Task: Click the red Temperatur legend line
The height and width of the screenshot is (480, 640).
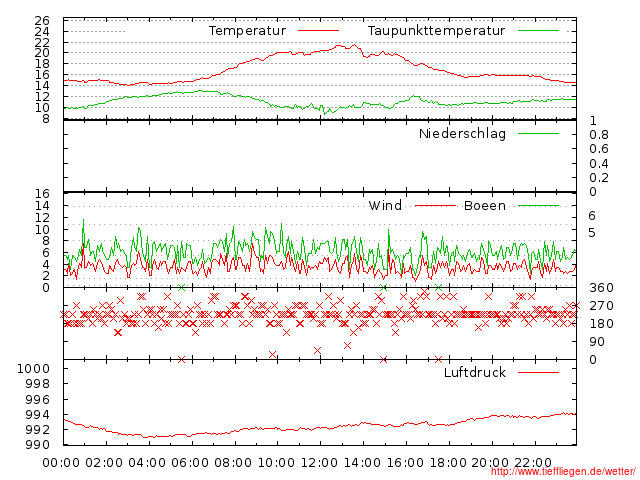Action: click(318, 31)
